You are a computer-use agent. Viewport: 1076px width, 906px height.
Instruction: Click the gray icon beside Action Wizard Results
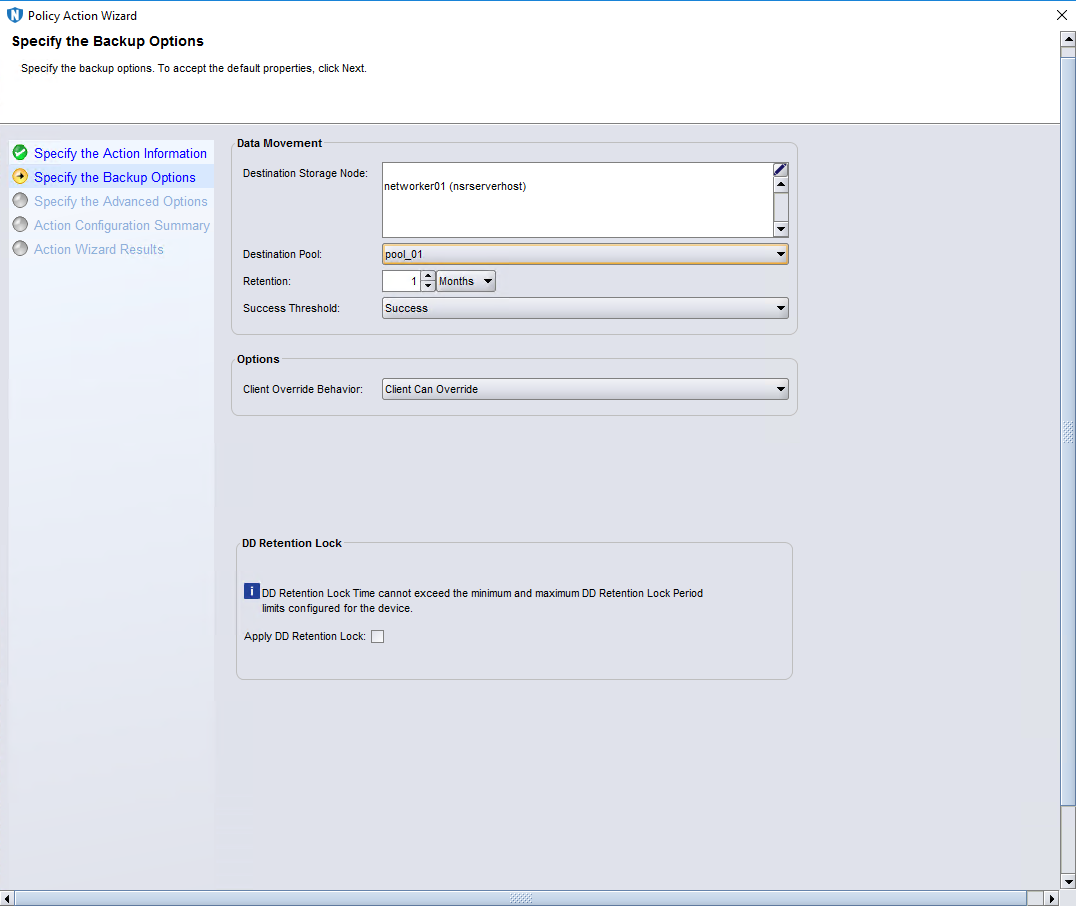point(20,249)
